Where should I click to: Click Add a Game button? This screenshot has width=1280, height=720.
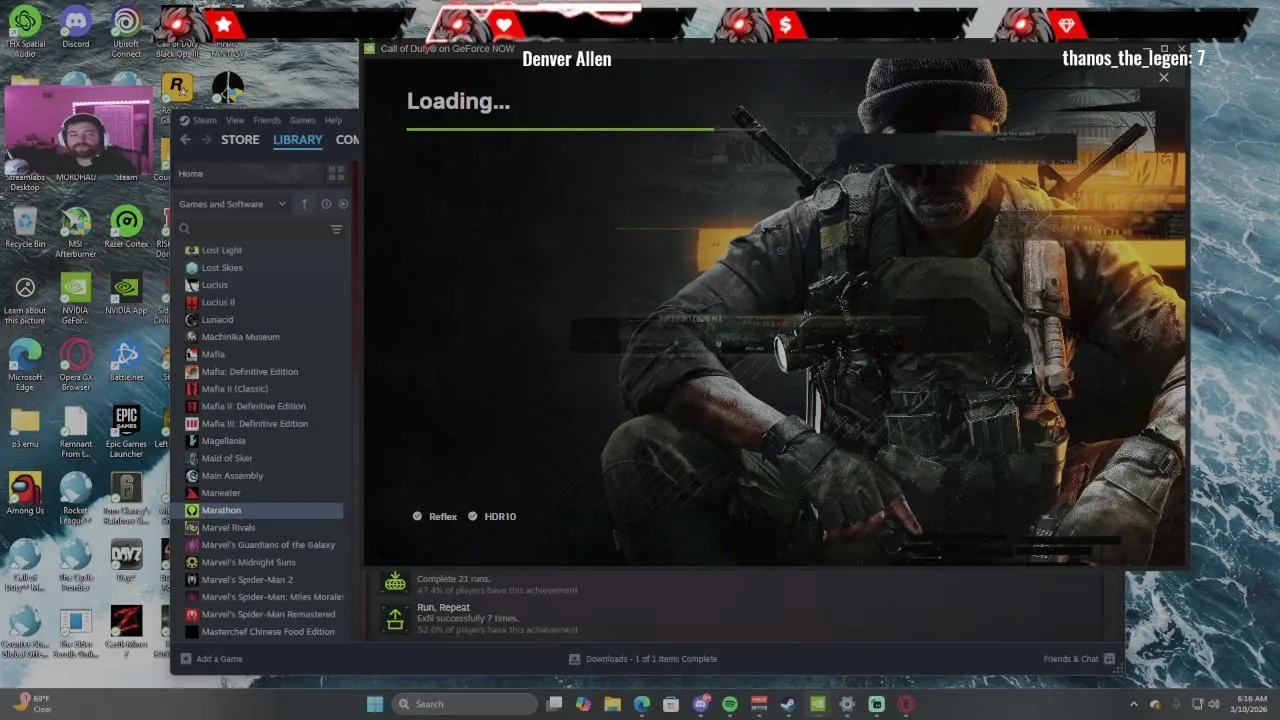coord(212,659)
